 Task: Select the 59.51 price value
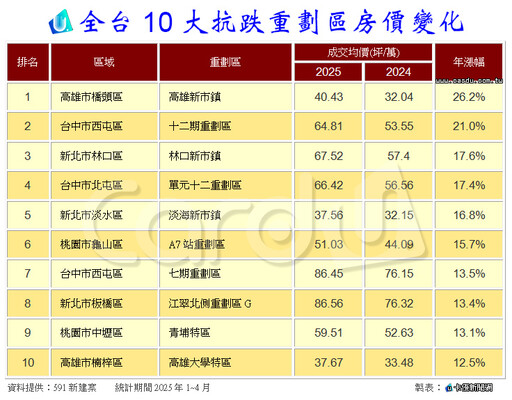click(328, 333)
